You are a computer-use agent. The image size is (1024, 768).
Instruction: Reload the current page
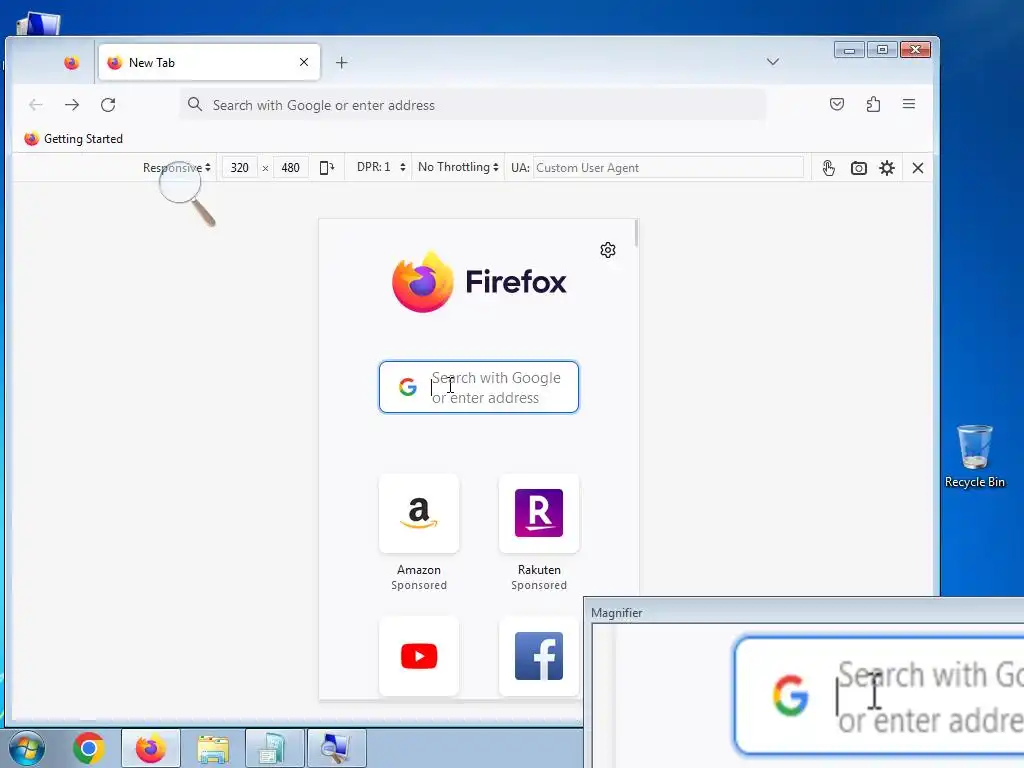coord(108,104)
